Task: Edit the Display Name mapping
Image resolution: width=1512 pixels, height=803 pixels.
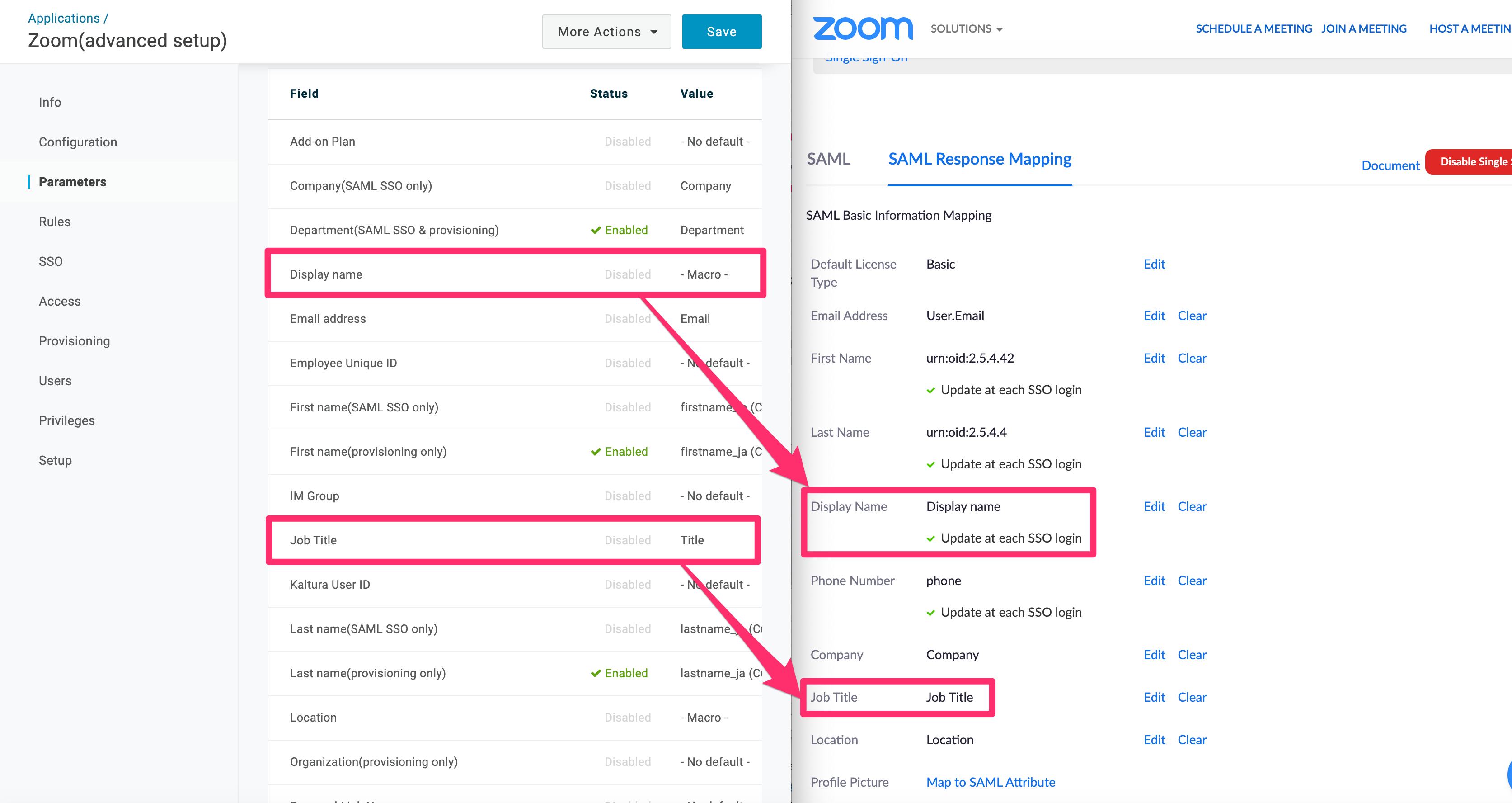Action: click(1154, 506)
